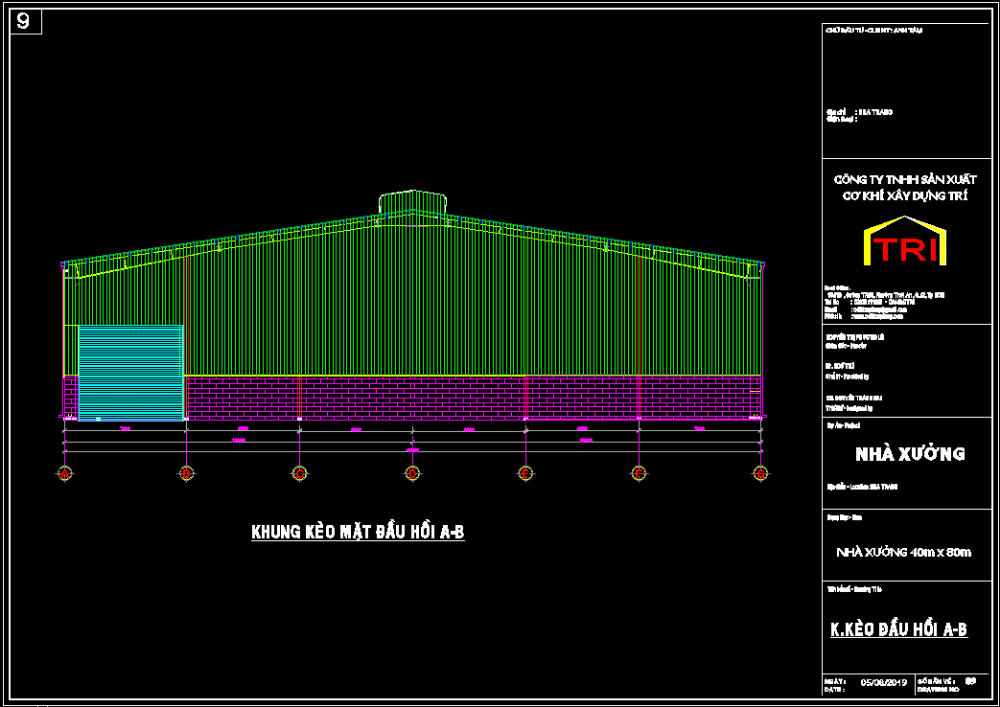Click the date value 05/08/2019
This screenshot has height=707, width=1000.
pos(883,683)
